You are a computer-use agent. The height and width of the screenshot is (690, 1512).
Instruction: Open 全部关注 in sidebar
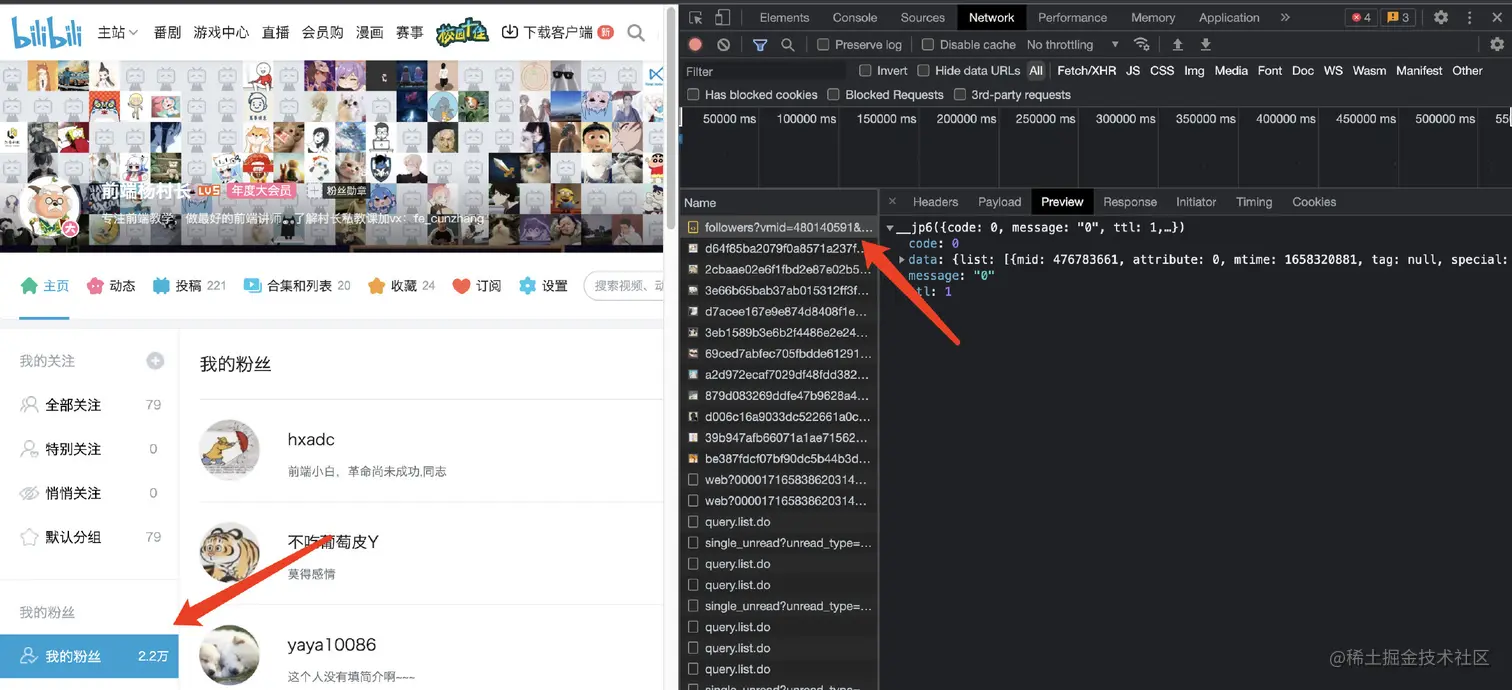[x=90, y=405]
